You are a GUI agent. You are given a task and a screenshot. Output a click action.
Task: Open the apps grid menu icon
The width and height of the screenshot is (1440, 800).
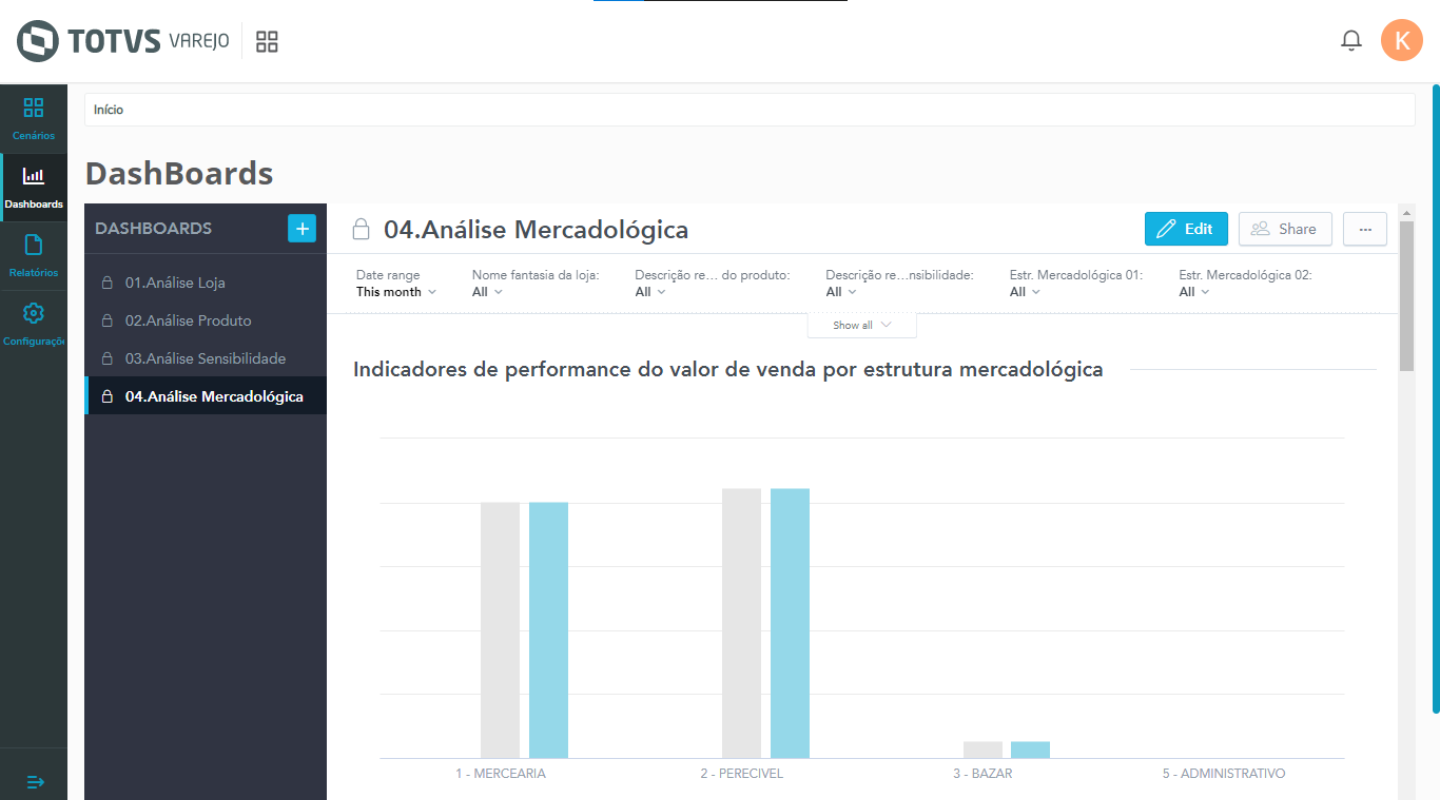click(x=267, y=41)
